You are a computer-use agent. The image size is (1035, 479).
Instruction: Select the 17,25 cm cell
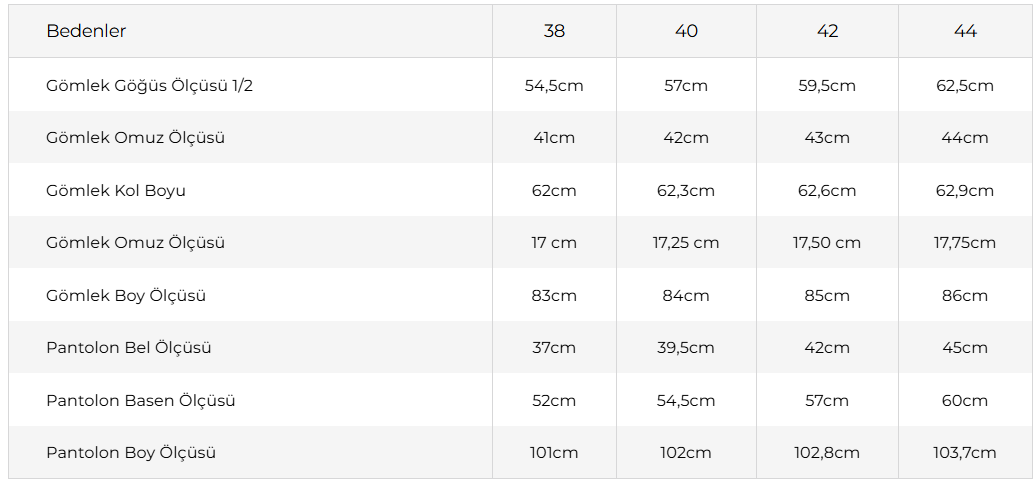[686, 243]
